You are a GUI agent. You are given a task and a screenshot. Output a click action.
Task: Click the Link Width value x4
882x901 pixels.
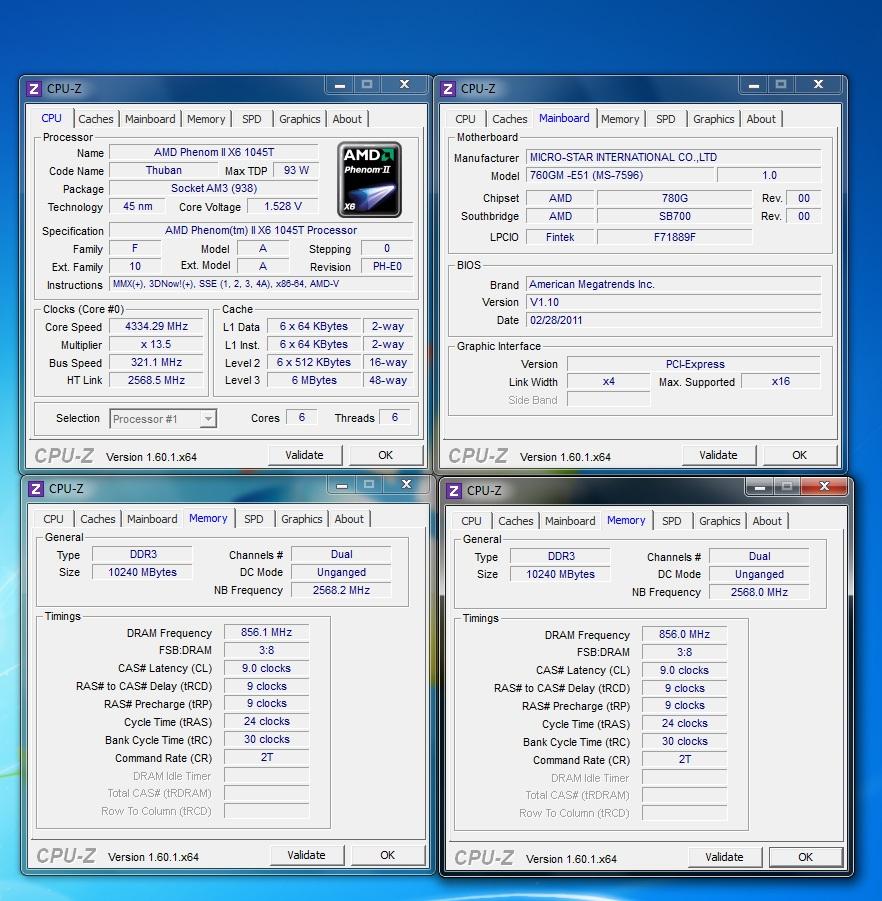point(608,382)
